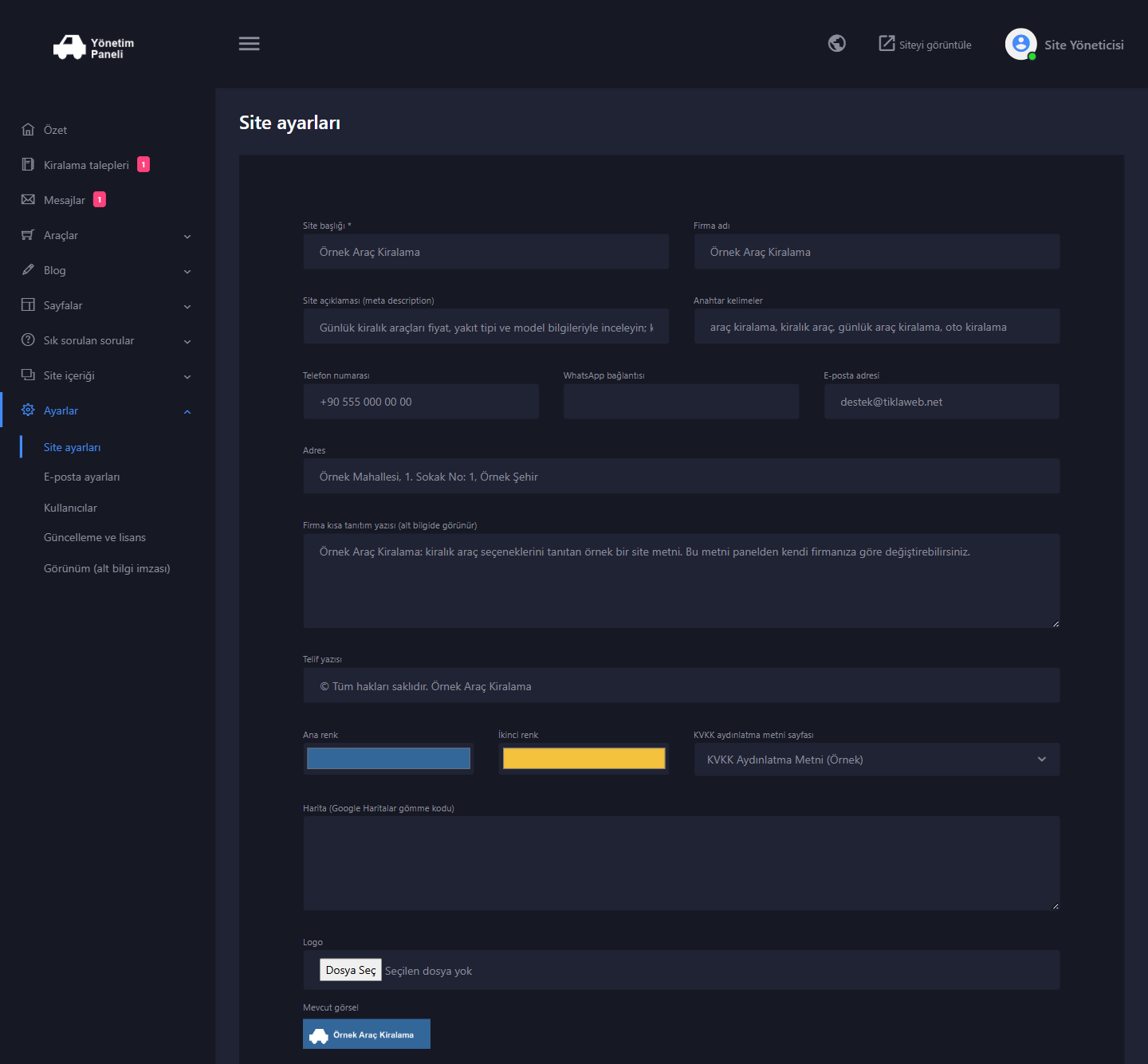Go to Güncelleme ve lisans page
This screenshot has width=1148, height=1064.
pos(95,537)
